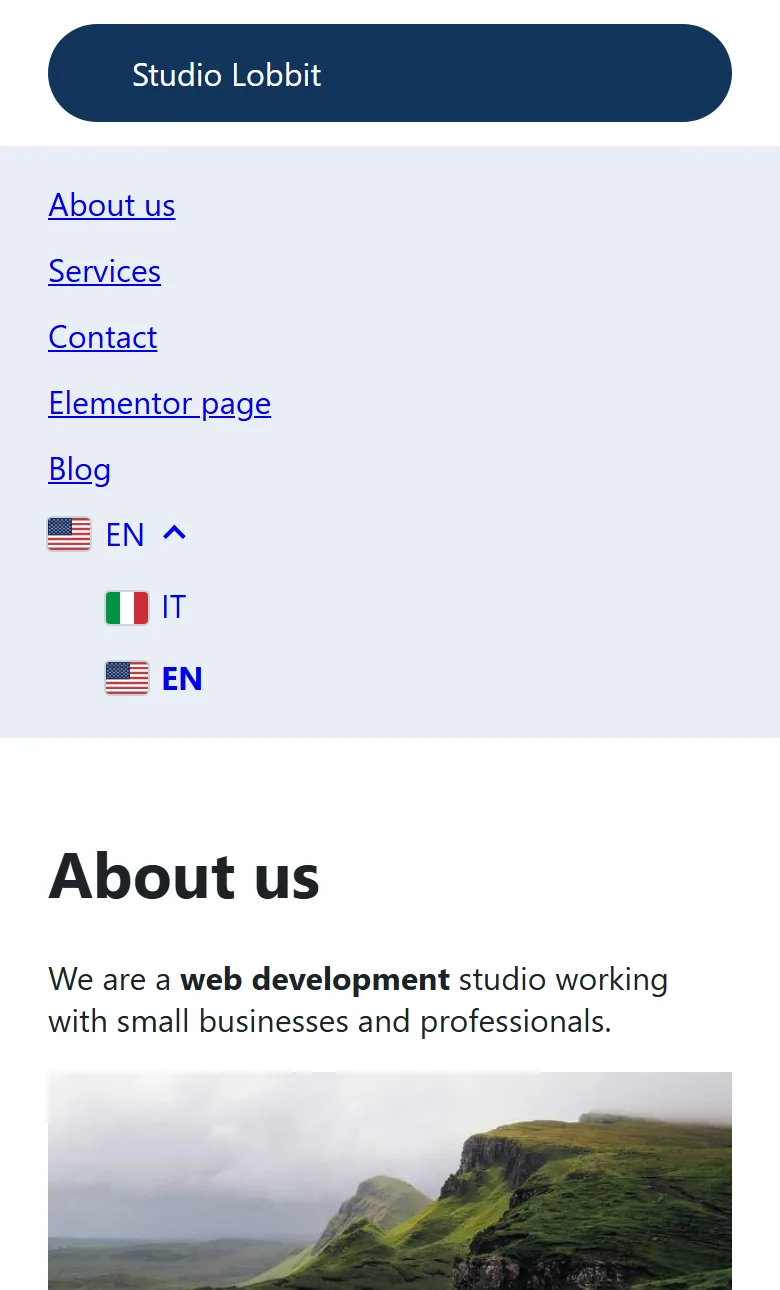Click the US flag beside the language chevron
780x1290 pixels.
point(69,534)
